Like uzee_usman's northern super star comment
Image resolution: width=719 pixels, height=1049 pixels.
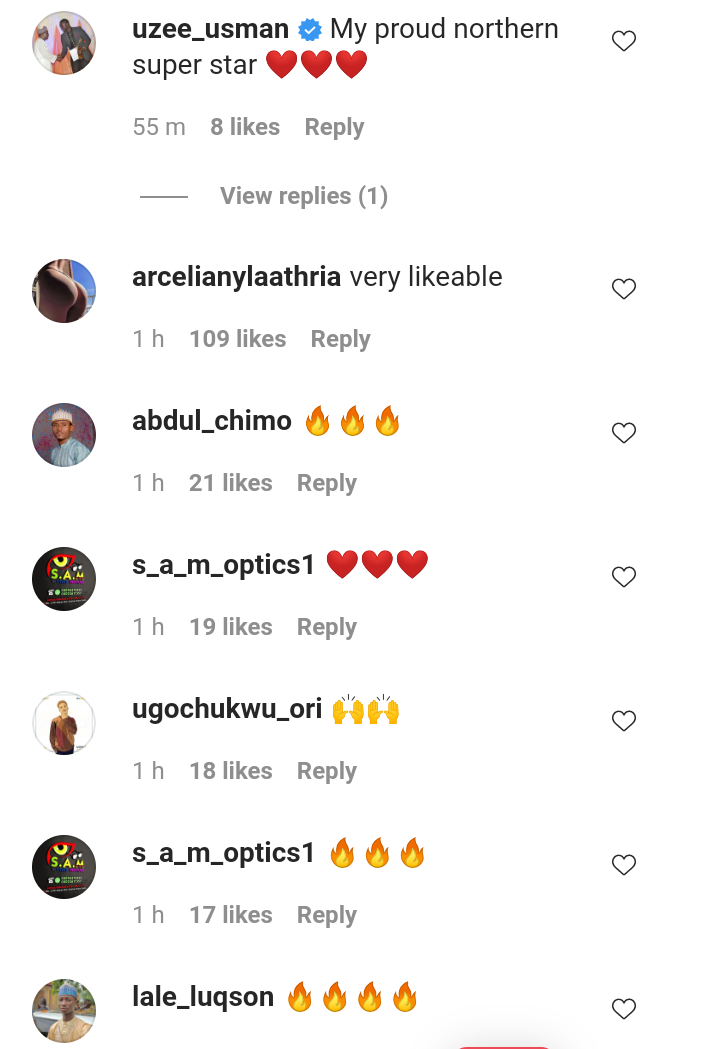pyautogui.click(x=623, y=41)
